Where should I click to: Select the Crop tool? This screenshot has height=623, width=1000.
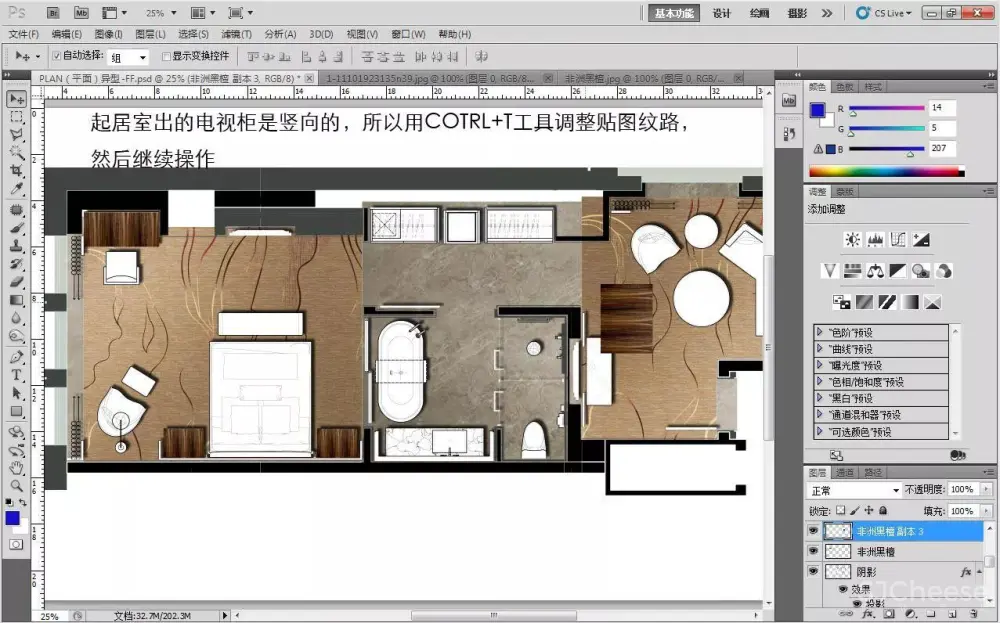click(x=17, y=171)
